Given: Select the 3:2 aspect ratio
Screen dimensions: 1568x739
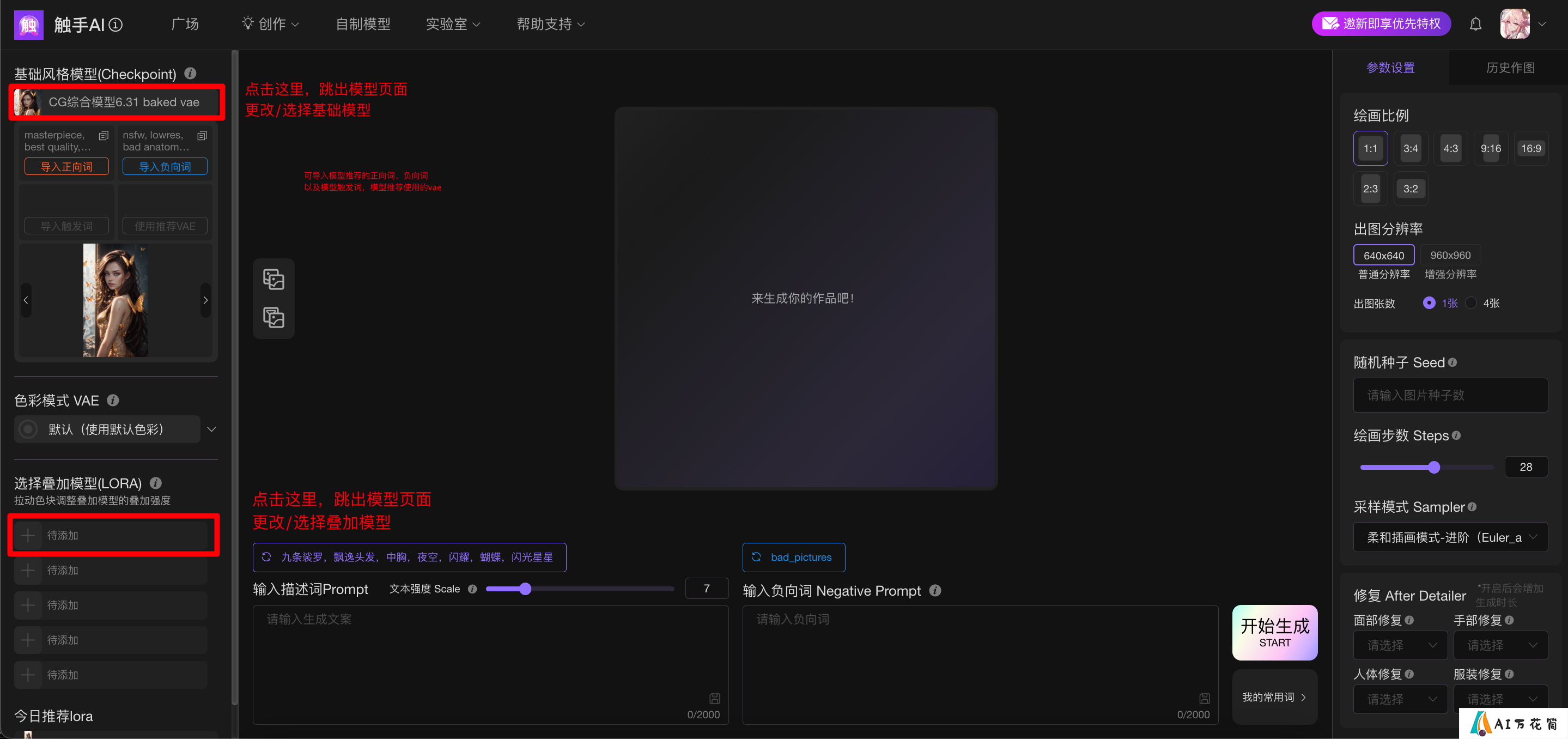Looking at the screenshot, I should (1411, 188).
